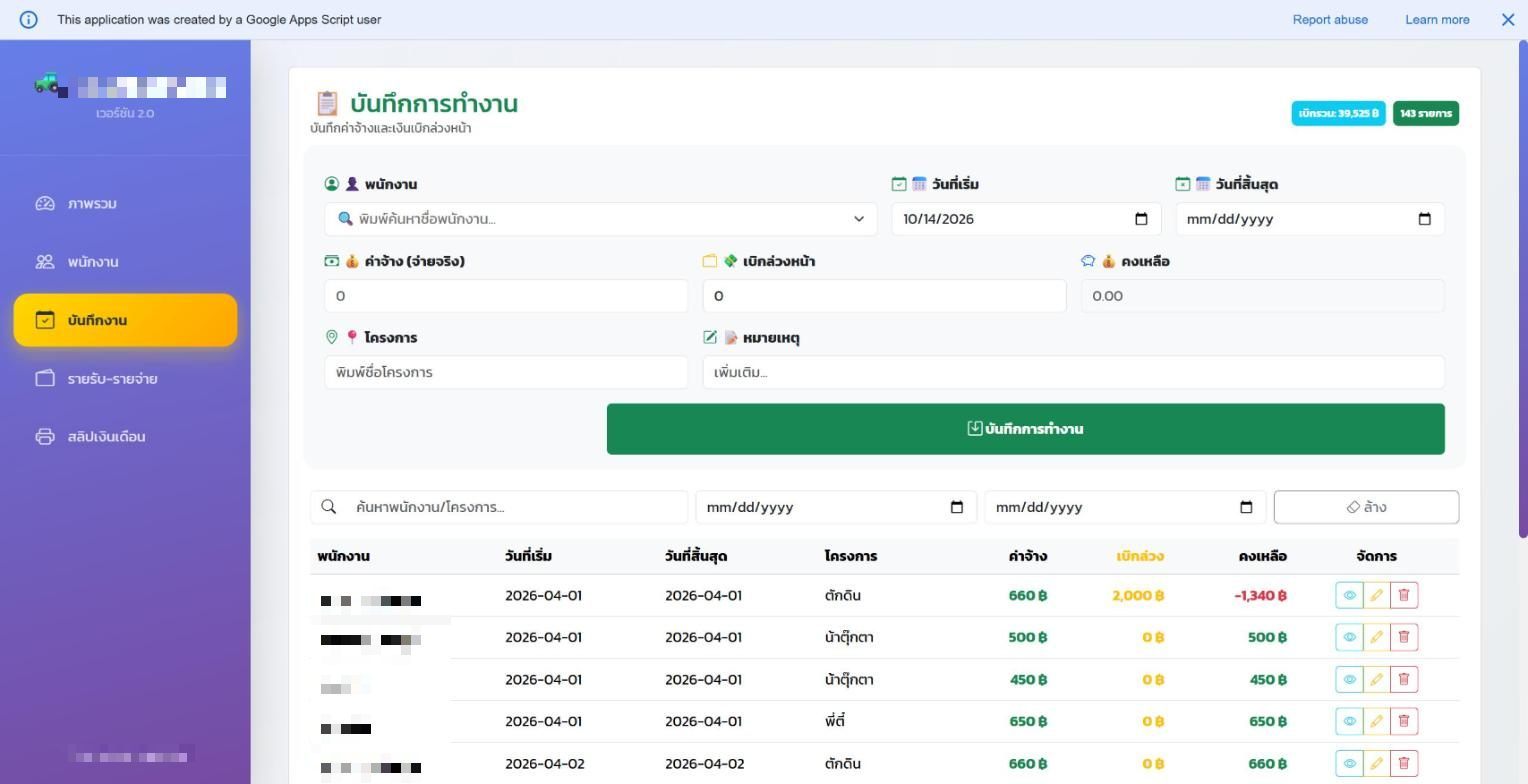Clear filters with the ล้าง button
Viewport: 1528px width, 784px height.
(1366, 507)
